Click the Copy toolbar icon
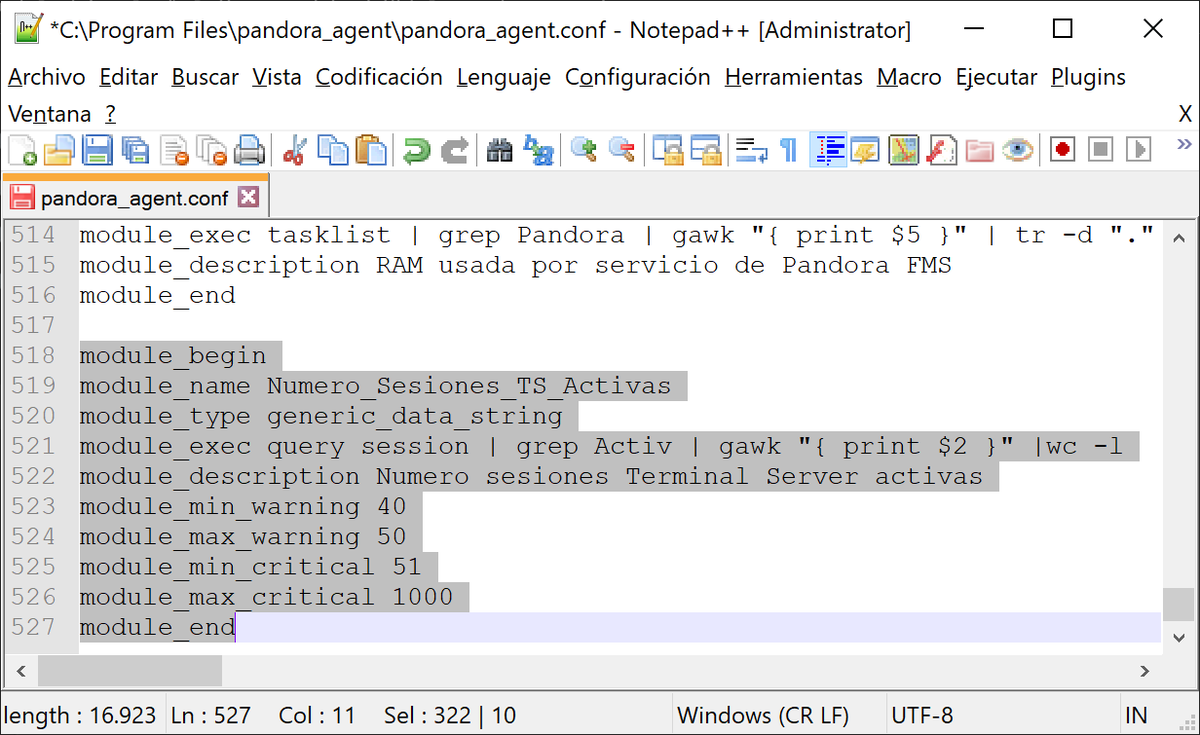Image resolution: width=1200 pixels, height=735 pixels. pyautogui.click(x=332, y=150)
